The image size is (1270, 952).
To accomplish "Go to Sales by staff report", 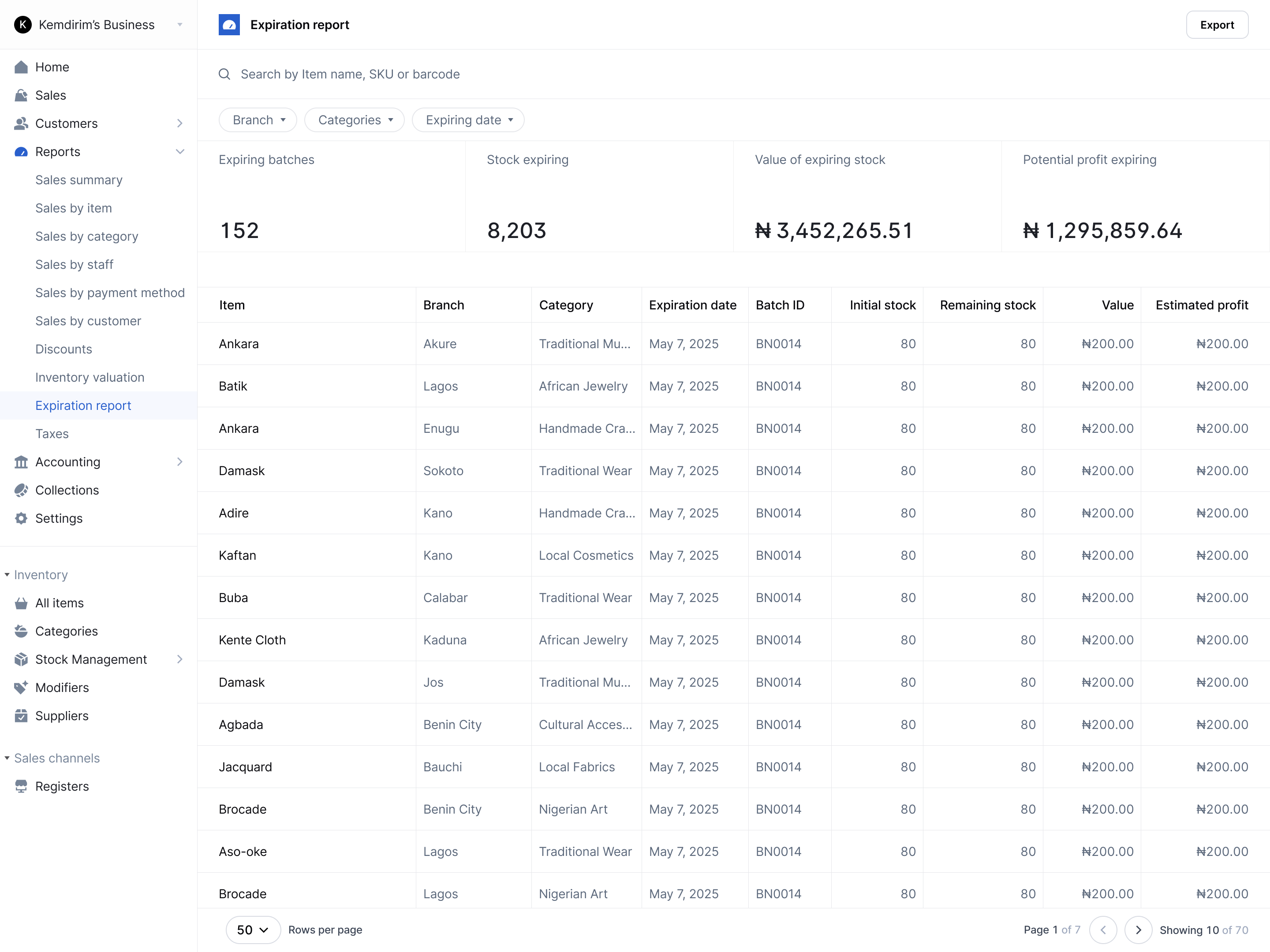I will click(x=74, y=264).
